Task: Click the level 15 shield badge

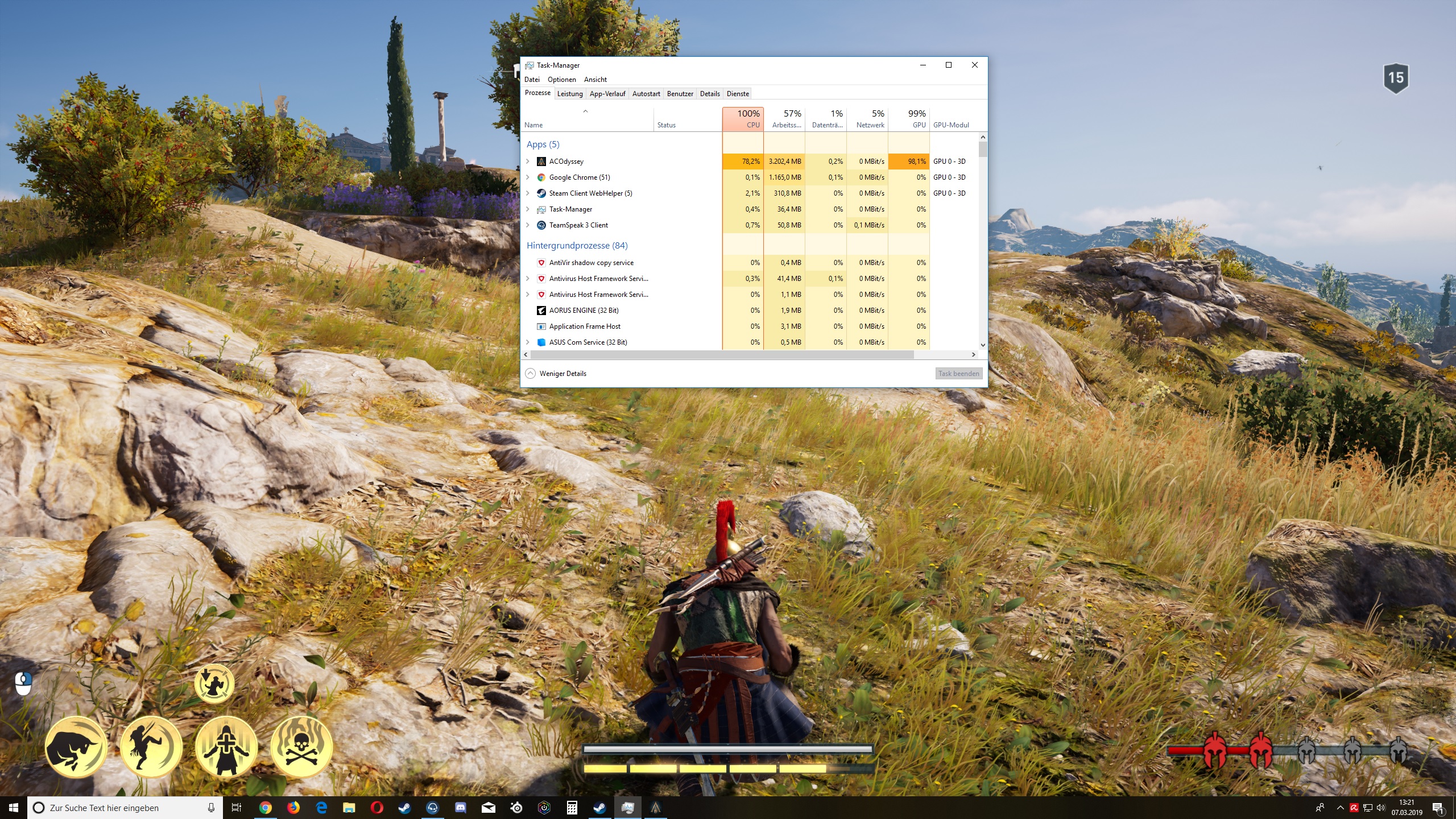Action: pyautogui.click(x=1396, y=77)
